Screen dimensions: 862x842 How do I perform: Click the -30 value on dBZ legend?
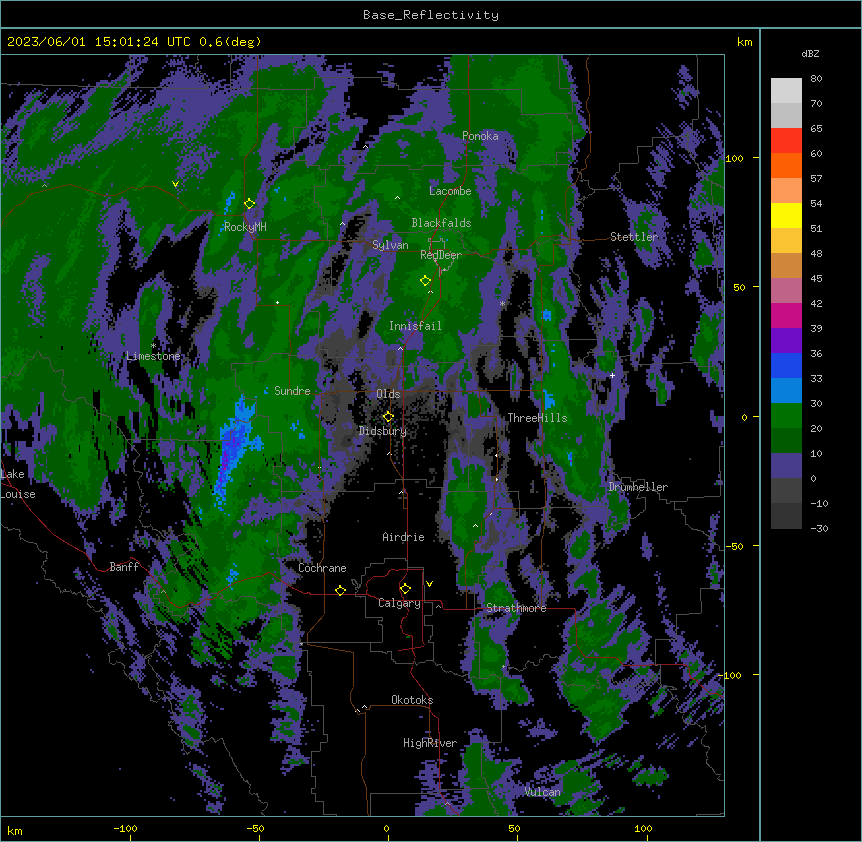[x=819, y=528]
